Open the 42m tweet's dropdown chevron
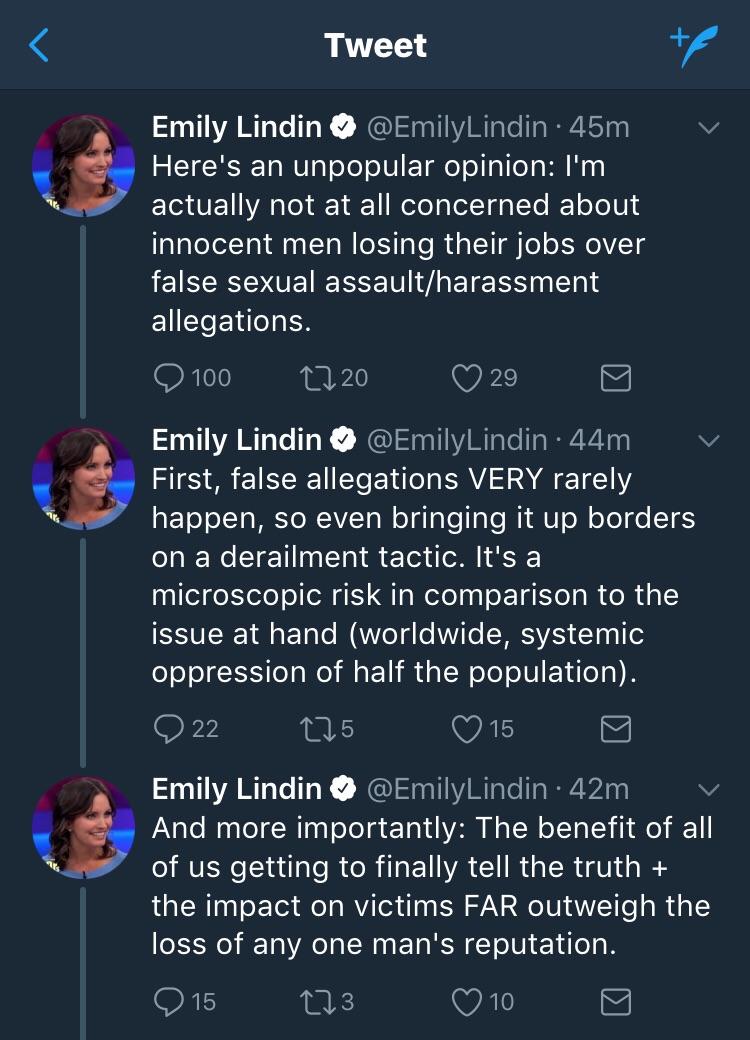Screen dimensions: 750x1040 click(708, 790)
